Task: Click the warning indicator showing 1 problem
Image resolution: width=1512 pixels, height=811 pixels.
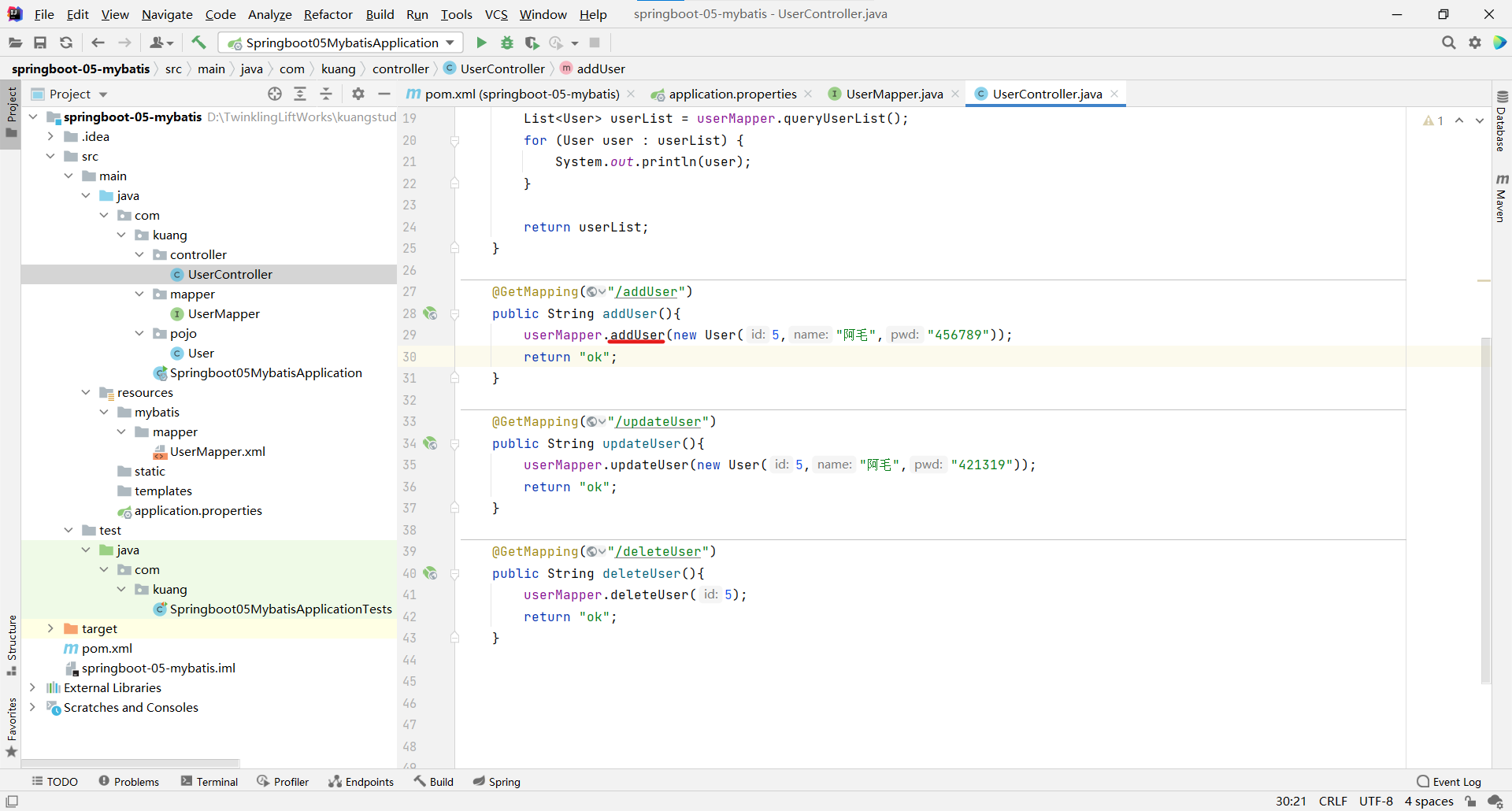Action: click(1433, 120)
